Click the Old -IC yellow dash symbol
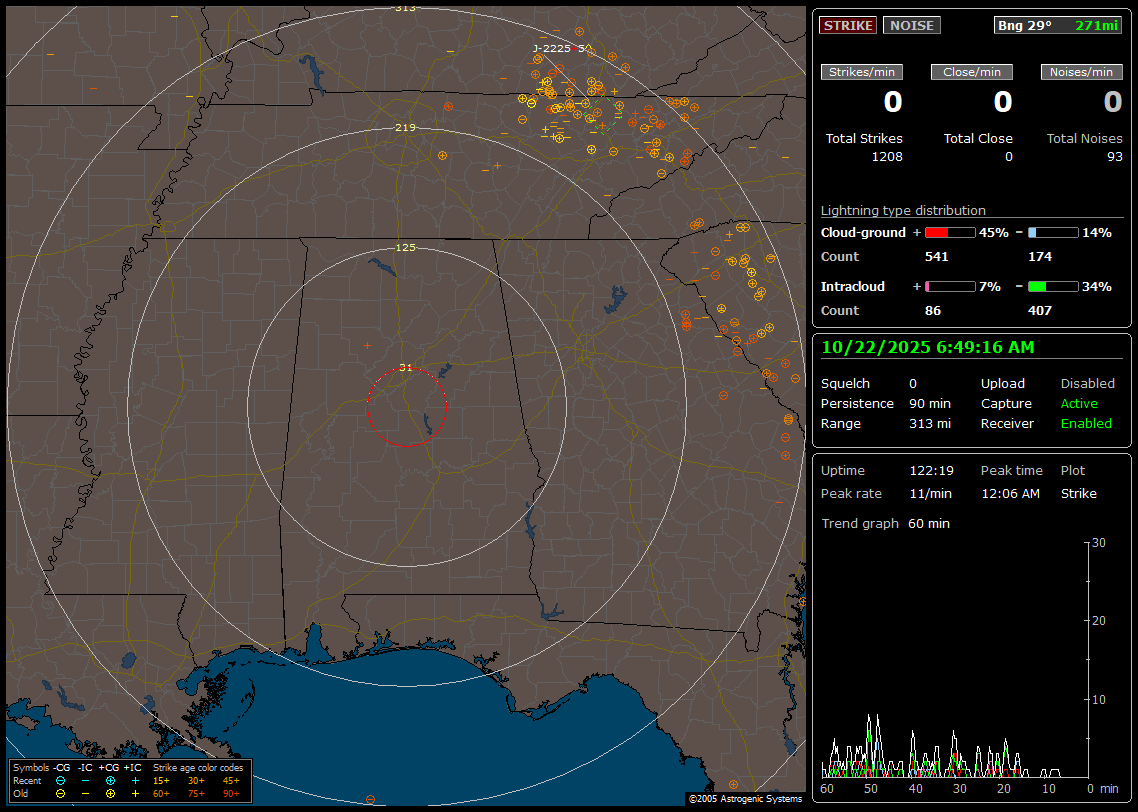This screenshot has height=812, width=1138. tap(85, 793)
